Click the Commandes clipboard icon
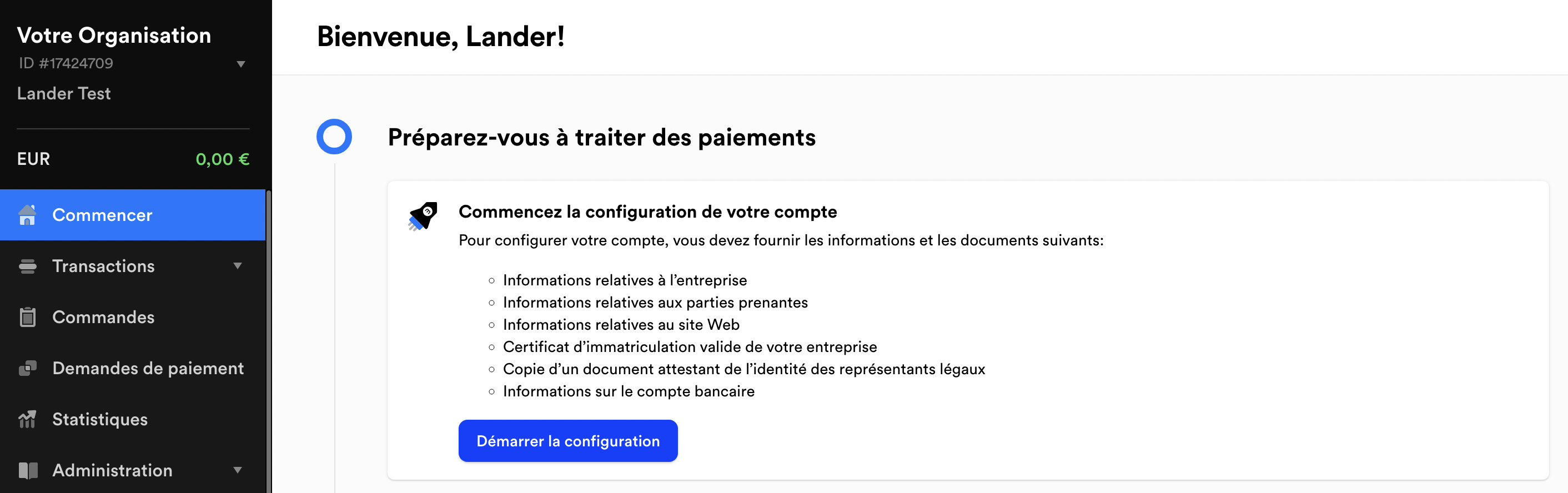This screenshot has height=493, width=1568. point(27,317)
